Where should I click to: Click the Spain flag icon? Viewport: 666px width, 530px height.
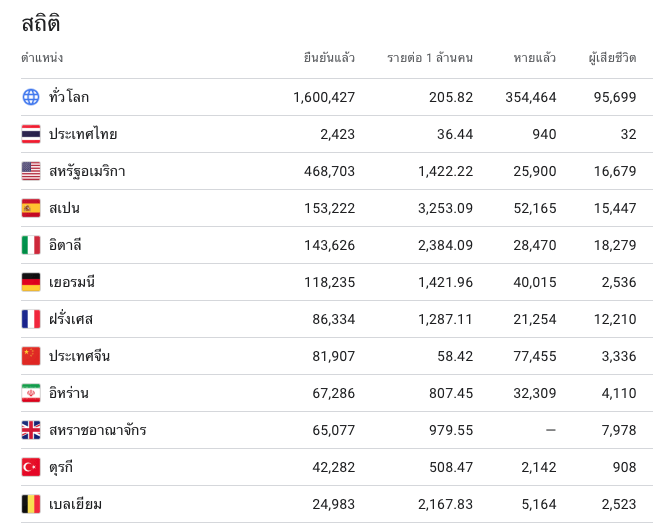pos(31,208)
